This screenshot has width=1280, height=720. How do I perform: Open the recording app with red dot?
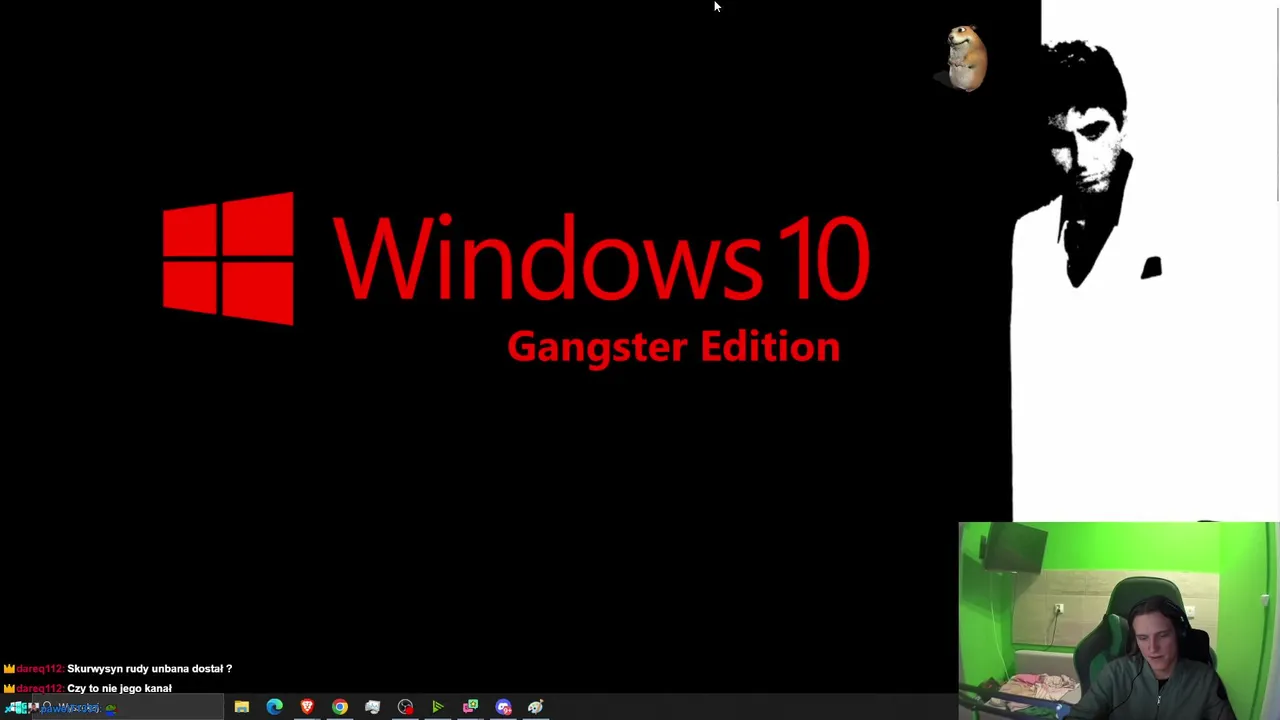(405, 707)
